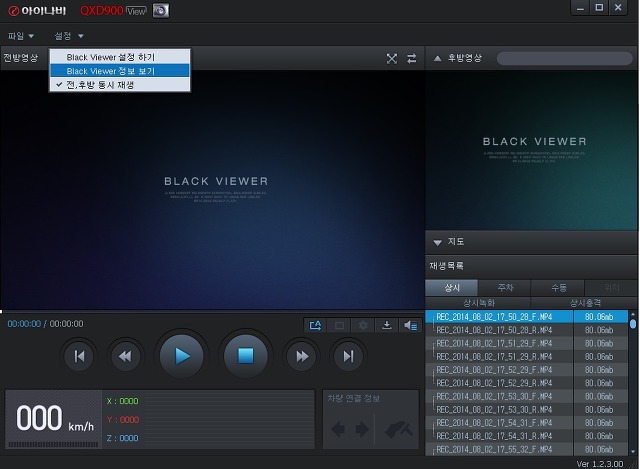Click the 아이나비 logo
The image size is (640, 469).
(x=38, y=11)
